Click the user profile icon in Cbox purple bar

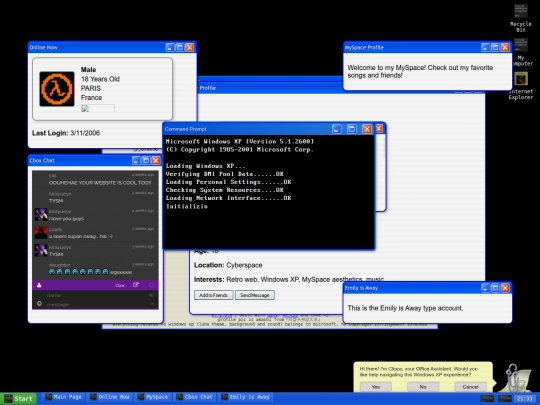click(x=39, y=285)
